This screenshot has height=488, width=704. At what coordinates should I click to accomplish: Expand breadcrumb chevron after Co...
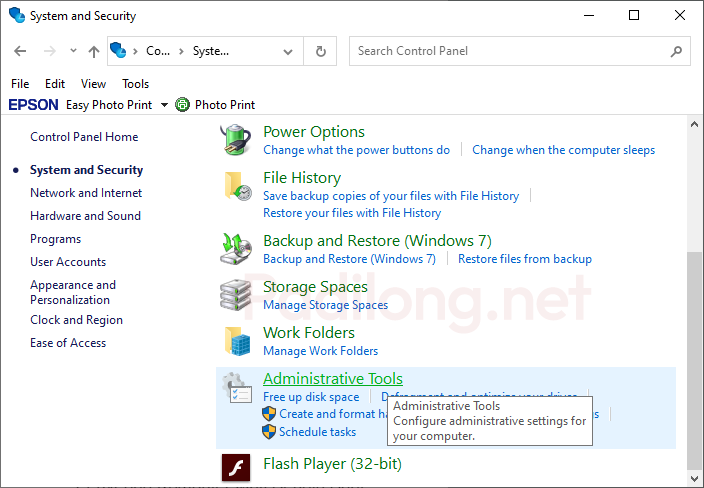[181, 51]
